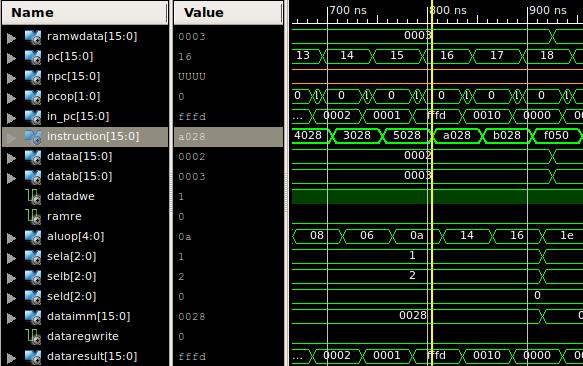Expand the dataresult[15:0] bus
The image size is (583, 366).
pos(12,358)
